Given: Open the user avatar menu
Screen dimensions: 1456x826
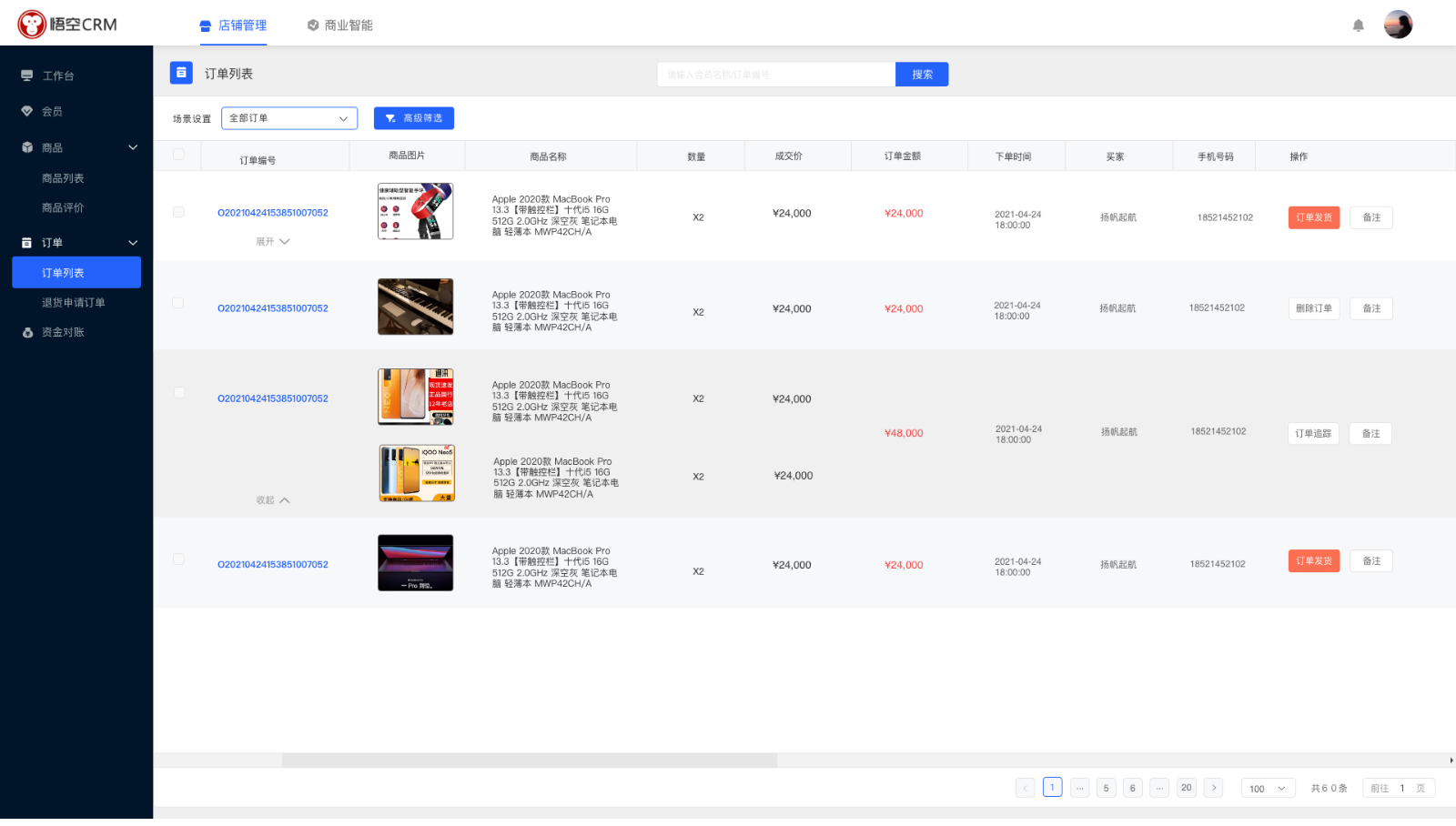Looking at the screenshot, I should click(x=1398, y=25).
